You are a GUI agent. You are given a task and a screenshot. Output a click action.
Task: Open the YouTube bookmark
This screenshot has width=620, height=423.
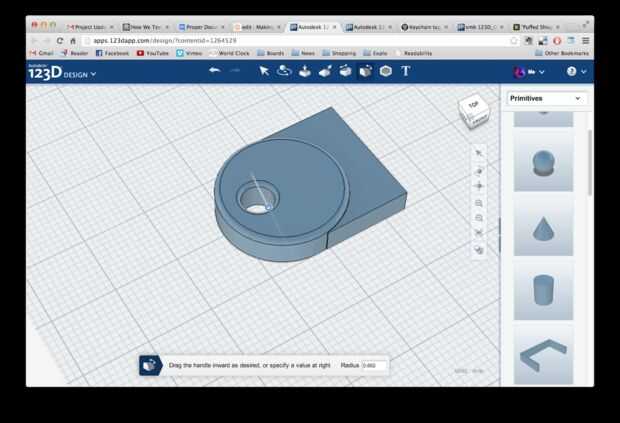point(153,53)
